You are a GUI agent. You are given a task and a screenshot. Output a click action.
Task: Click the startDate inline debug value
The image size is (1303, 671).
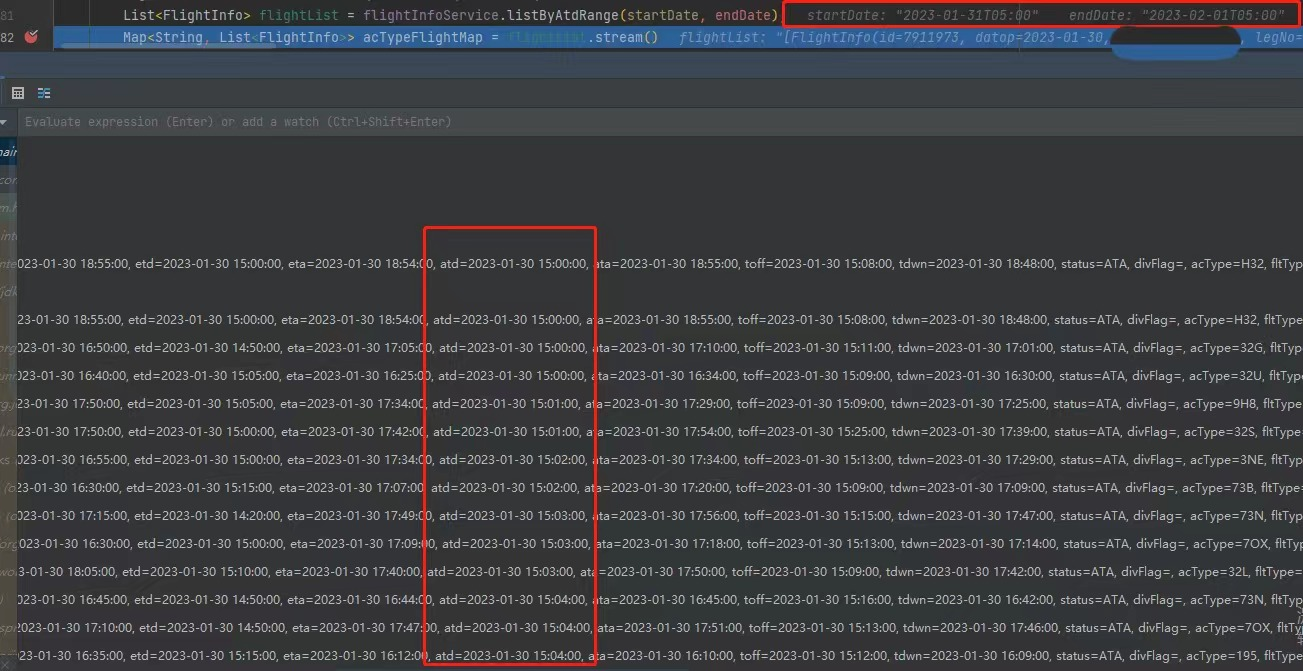922,15
